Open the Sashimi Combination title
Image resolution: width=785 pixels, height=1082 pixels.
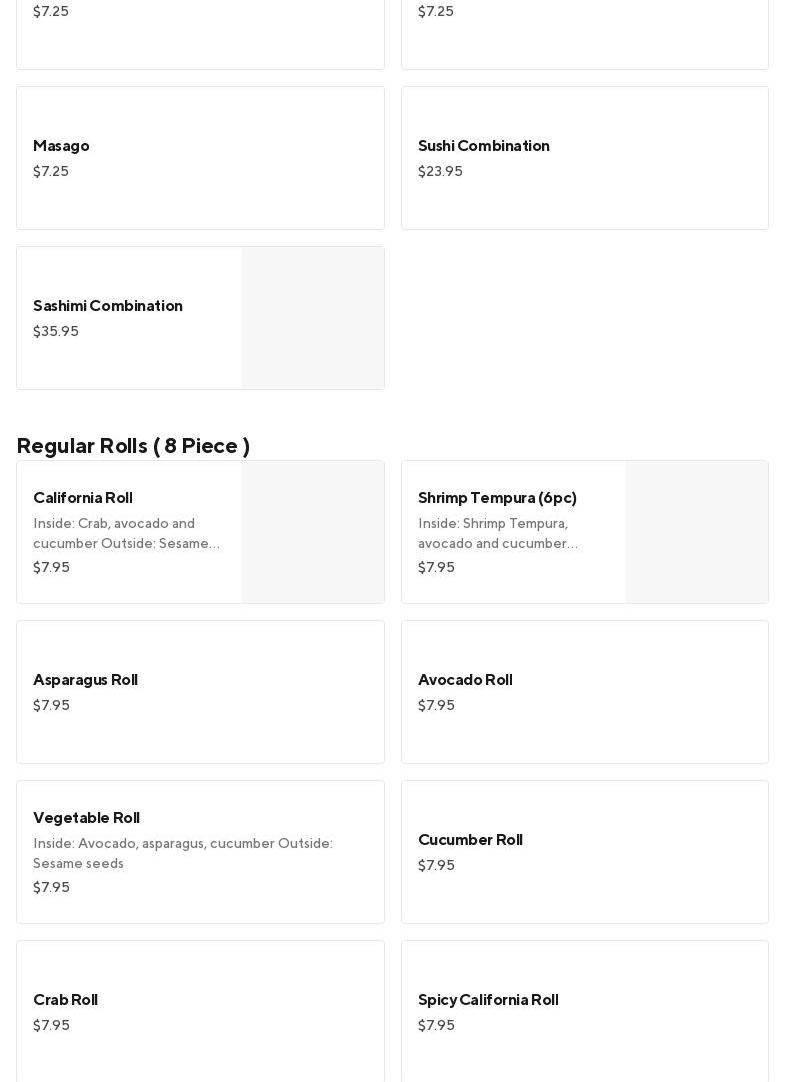point(108,306)
